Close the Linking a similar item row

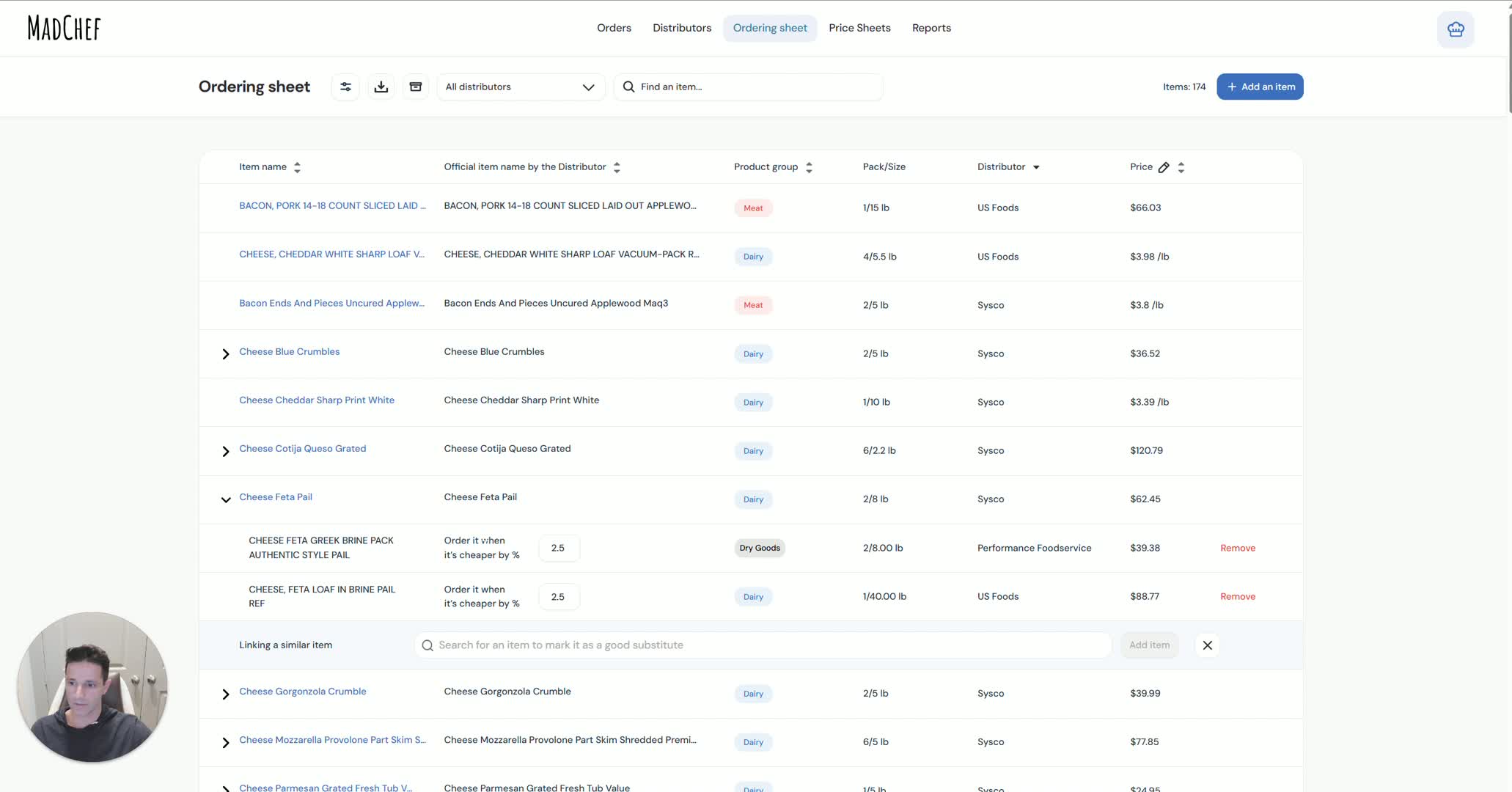pos(1207,645)
